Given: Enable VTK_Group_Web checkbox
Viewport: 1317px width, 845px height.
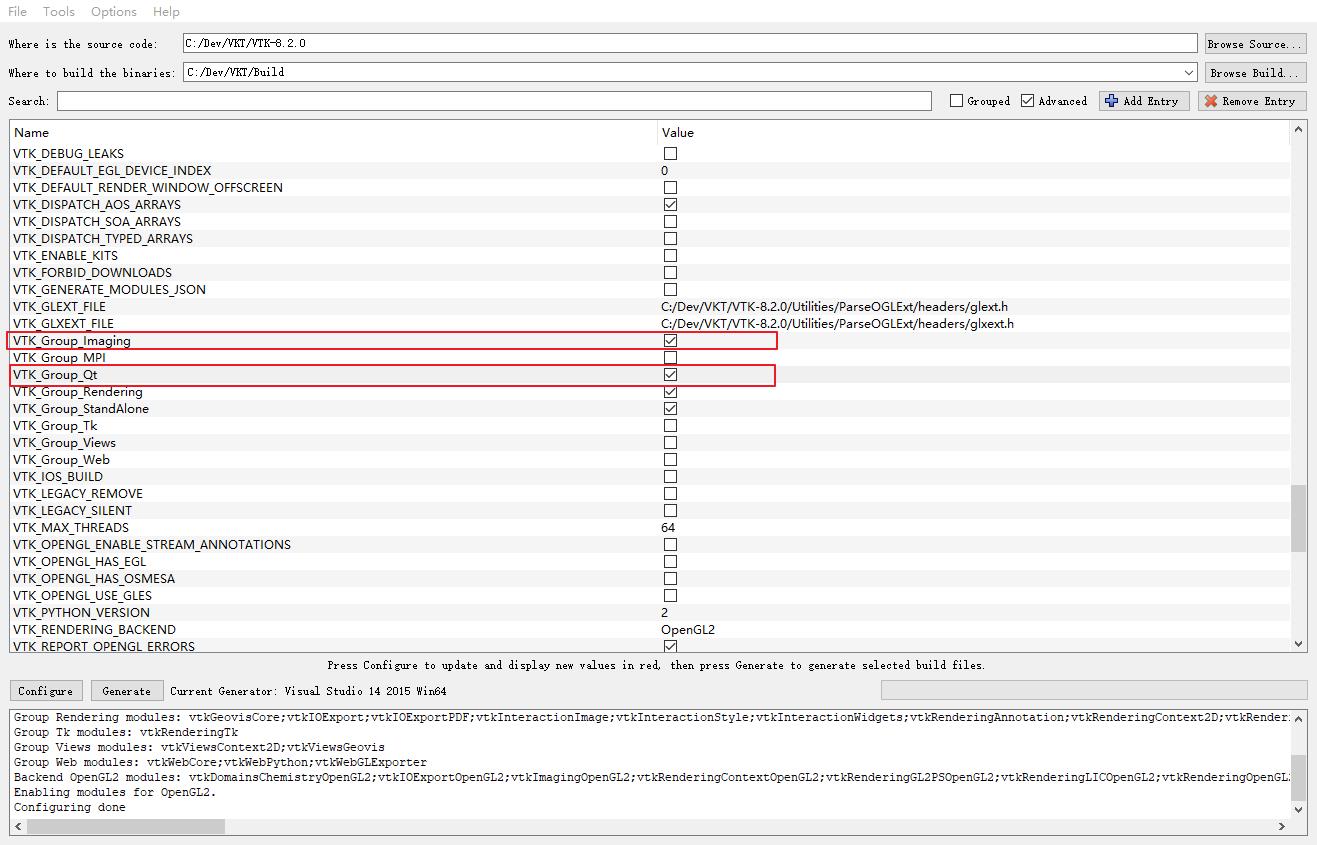Looking at the screenshot, I should pyautogui.click(x=670, y=460).
